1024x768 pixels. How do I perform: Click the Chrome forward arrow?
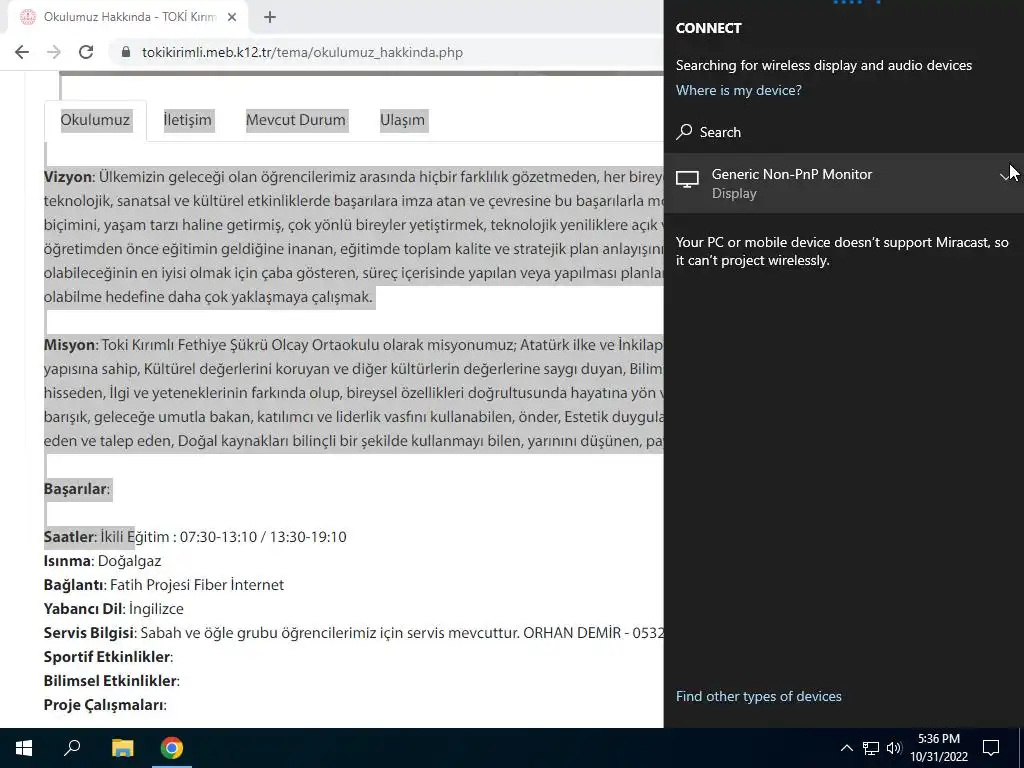point(54,52)
